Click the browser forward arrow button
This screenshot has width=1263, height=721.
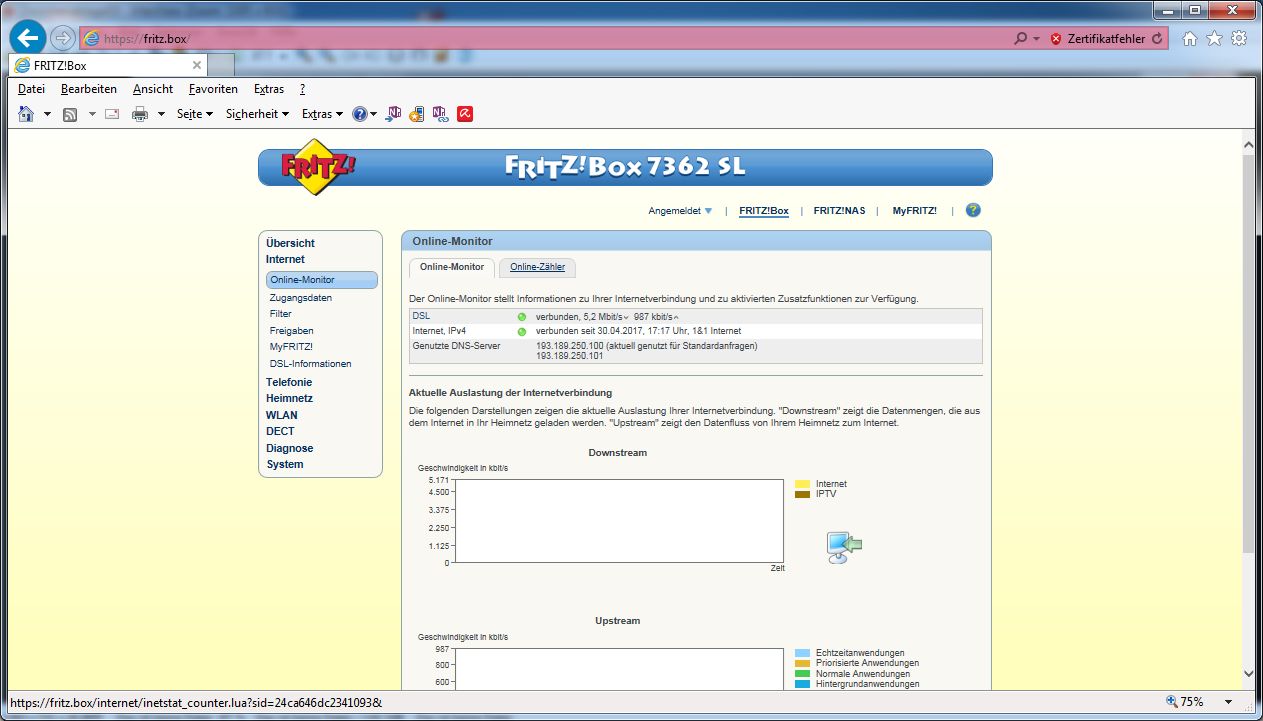click(x=63, y=38)
